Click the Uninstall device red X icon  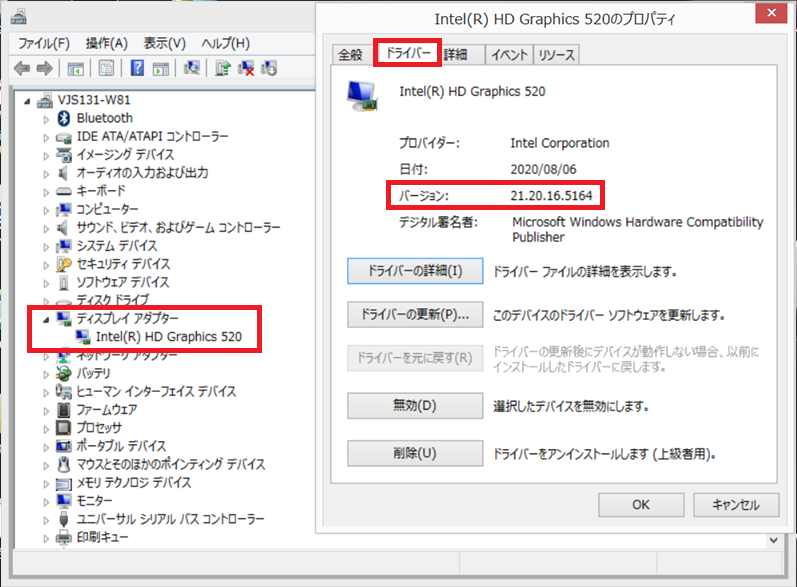tap(246, 68)
